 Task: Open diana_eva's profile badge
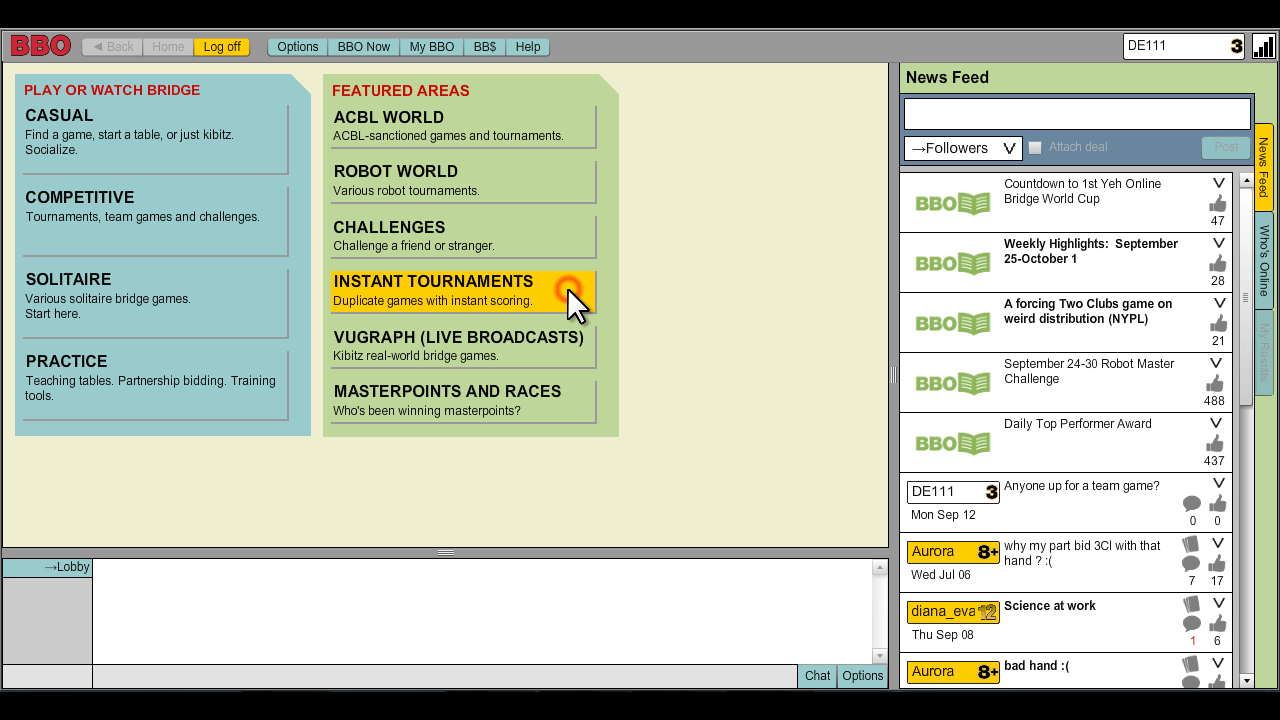coord(953,612)
